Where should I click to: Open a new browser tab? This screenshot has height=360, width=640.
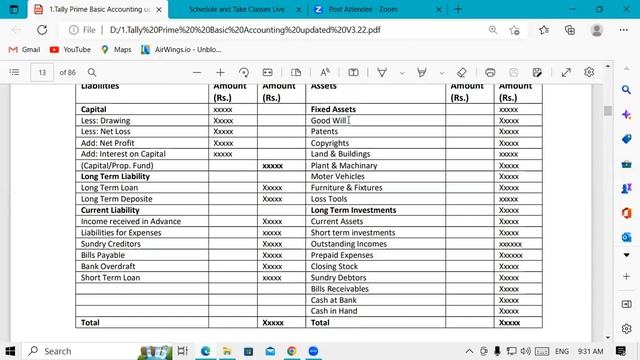pyautogui.click(x=458, y=9)
